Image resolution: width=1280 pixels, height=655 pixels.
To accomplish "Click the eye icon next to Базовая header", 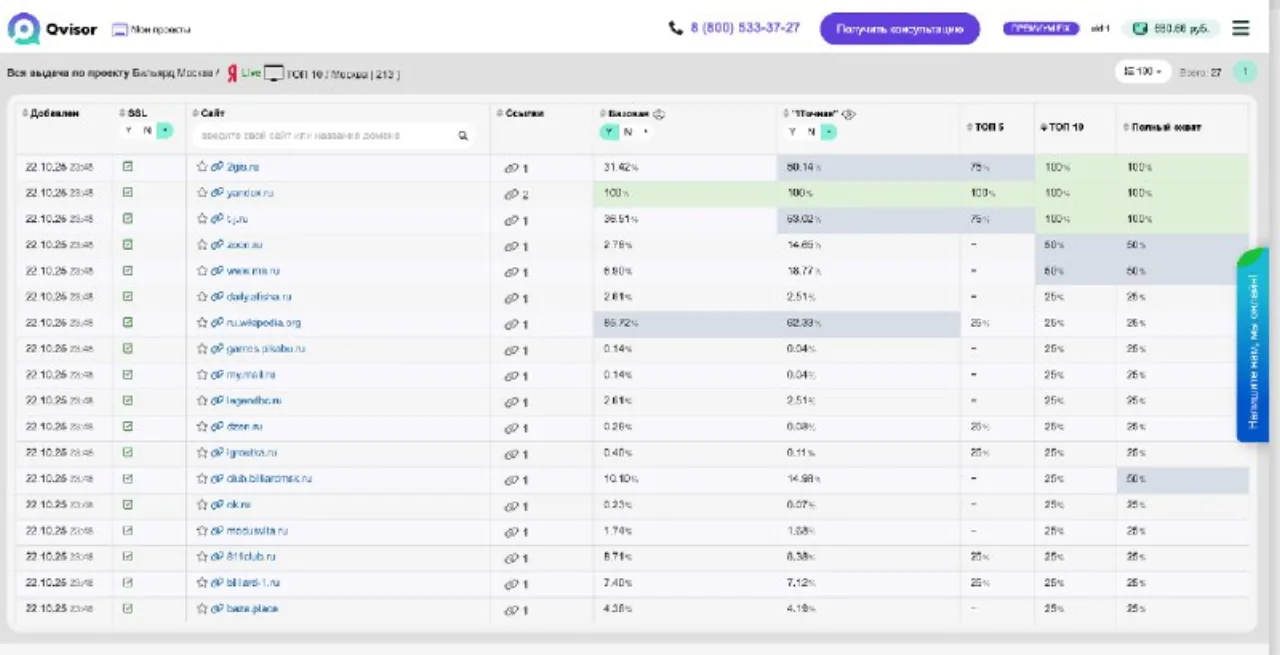I will point(659,114).
